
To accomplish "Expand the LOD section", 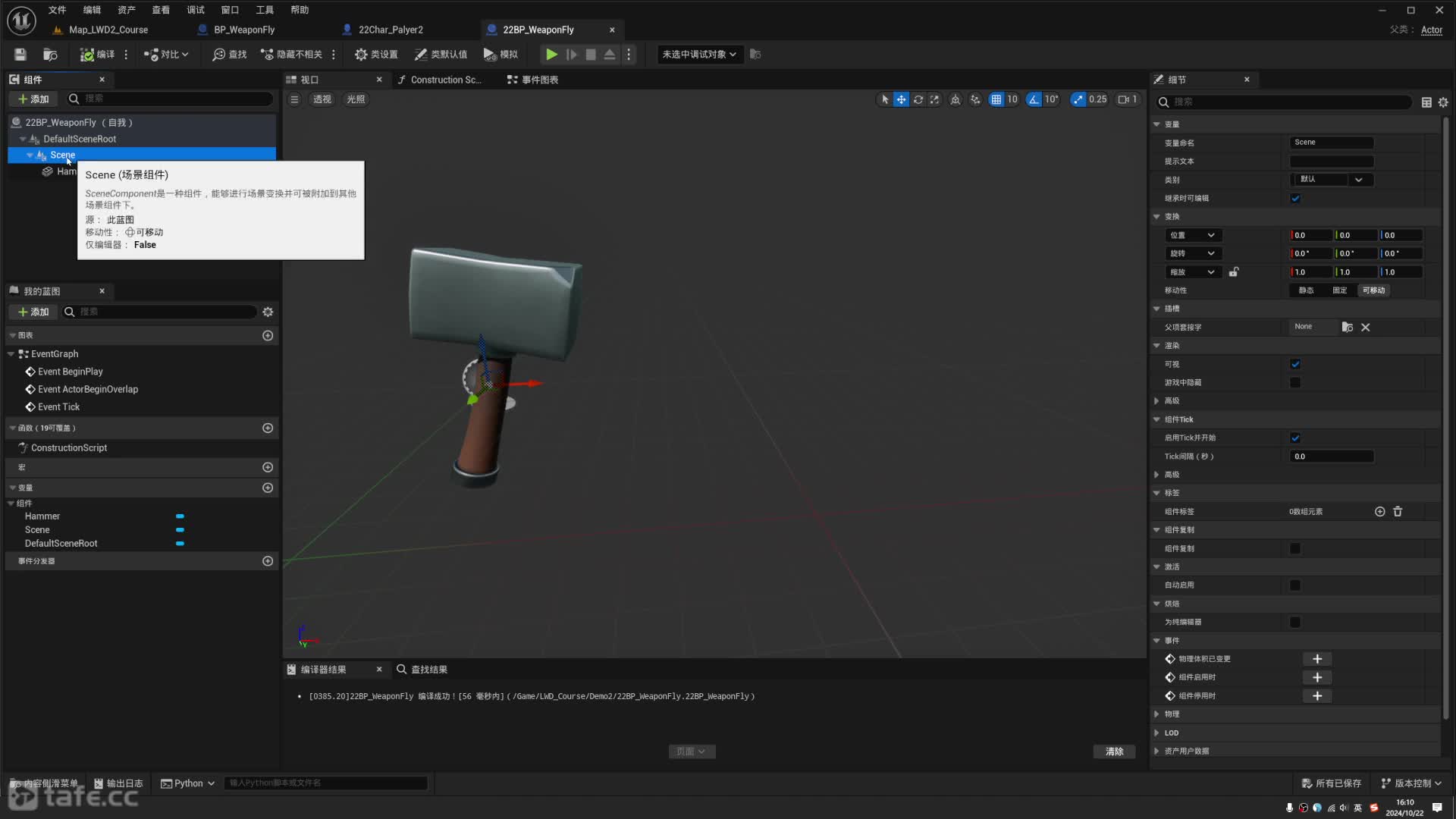I will click(1156, 733).
